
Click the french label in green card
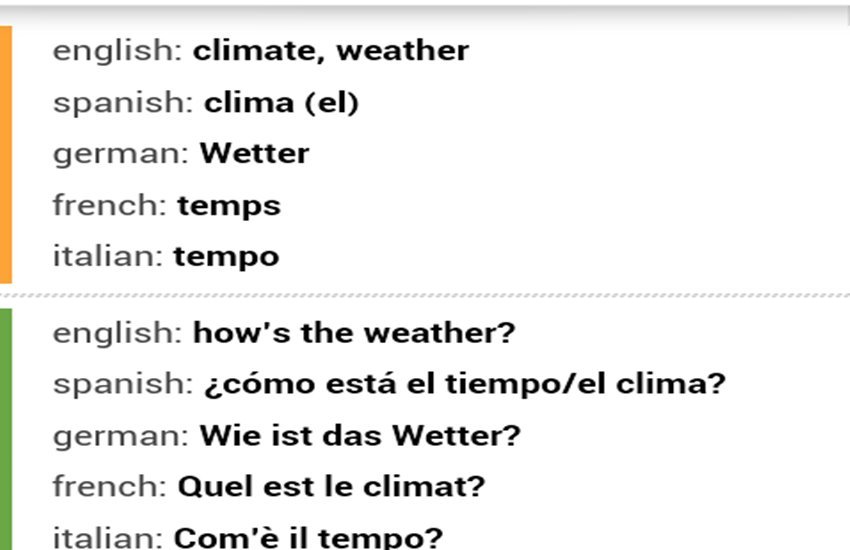coord(110,487)
